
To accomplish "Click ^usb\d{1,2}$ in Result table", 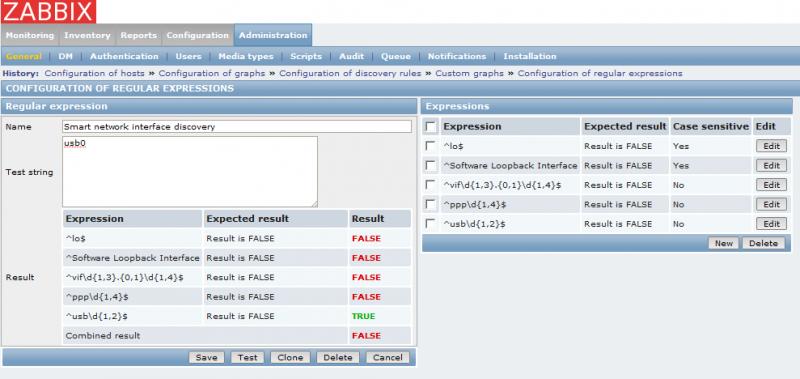I will point(96,316).
